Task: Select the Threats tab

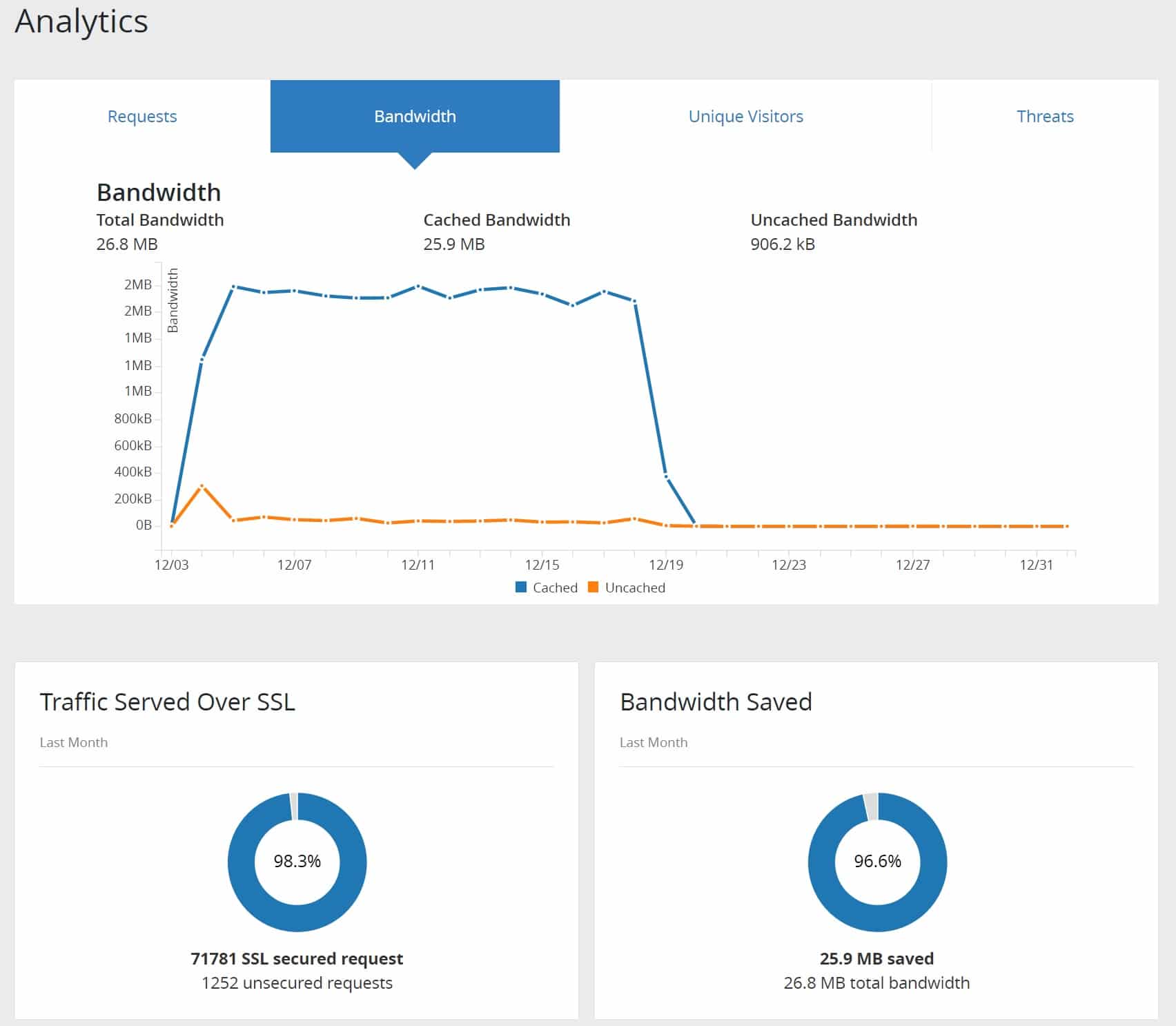Action: 1044,116
